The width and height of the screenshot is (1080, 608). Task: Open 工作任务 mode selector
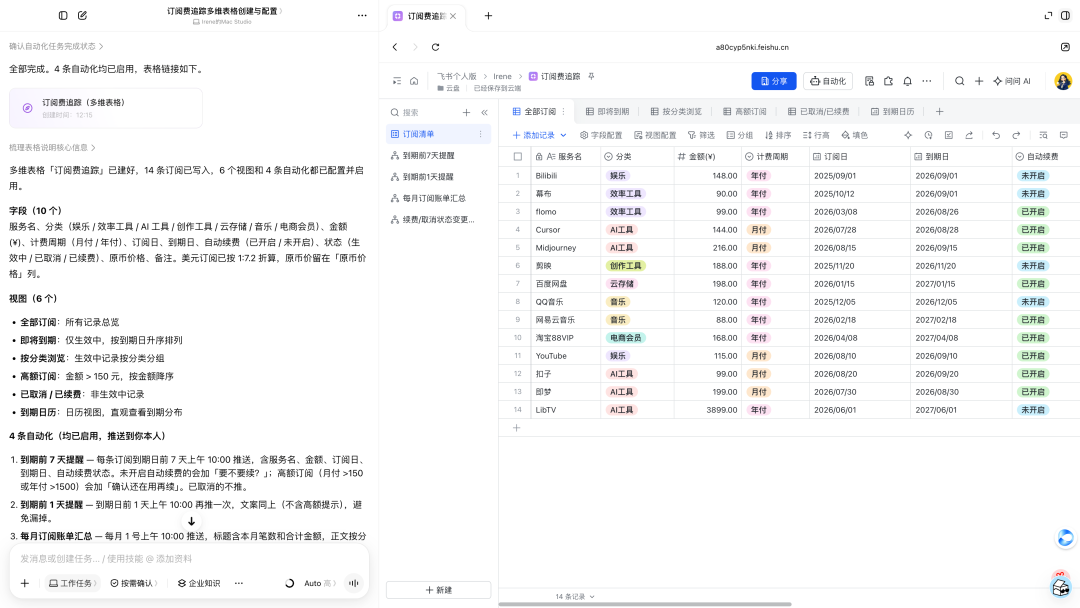72,583
